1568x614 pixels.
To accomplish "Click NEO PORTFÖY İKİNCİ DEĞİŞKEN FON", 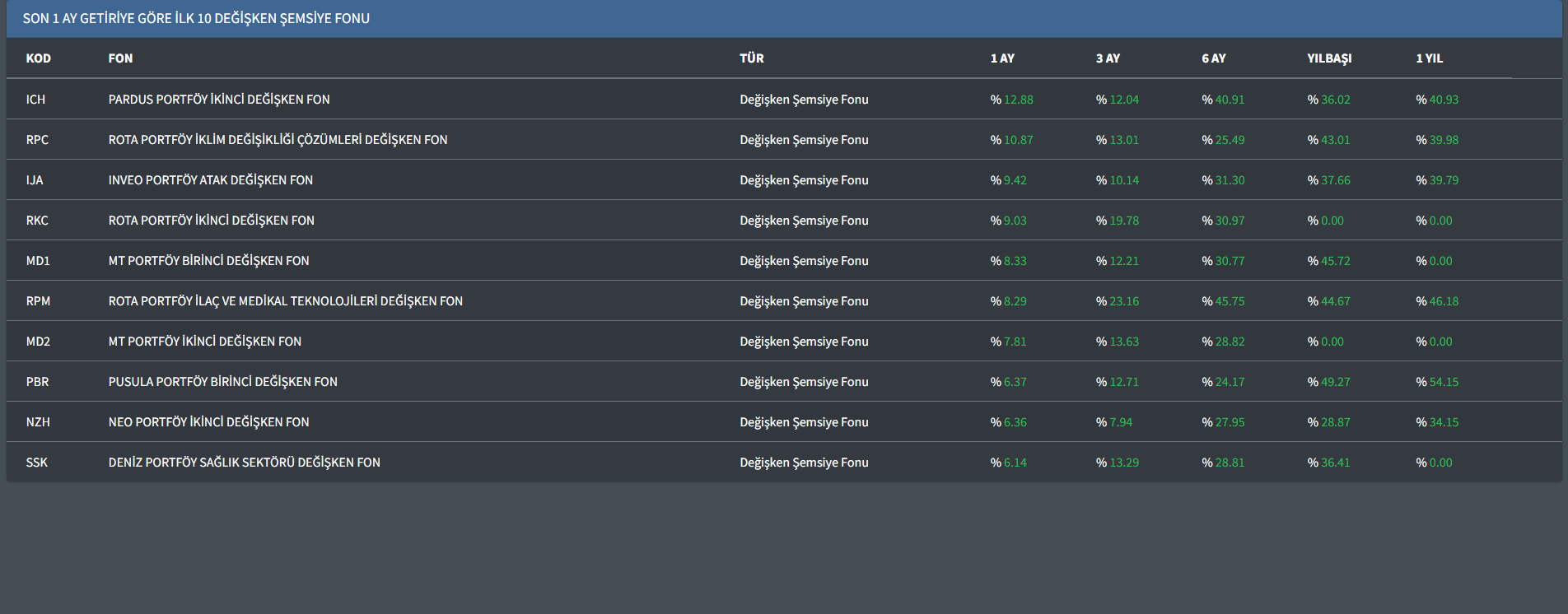I will (208, 422).
